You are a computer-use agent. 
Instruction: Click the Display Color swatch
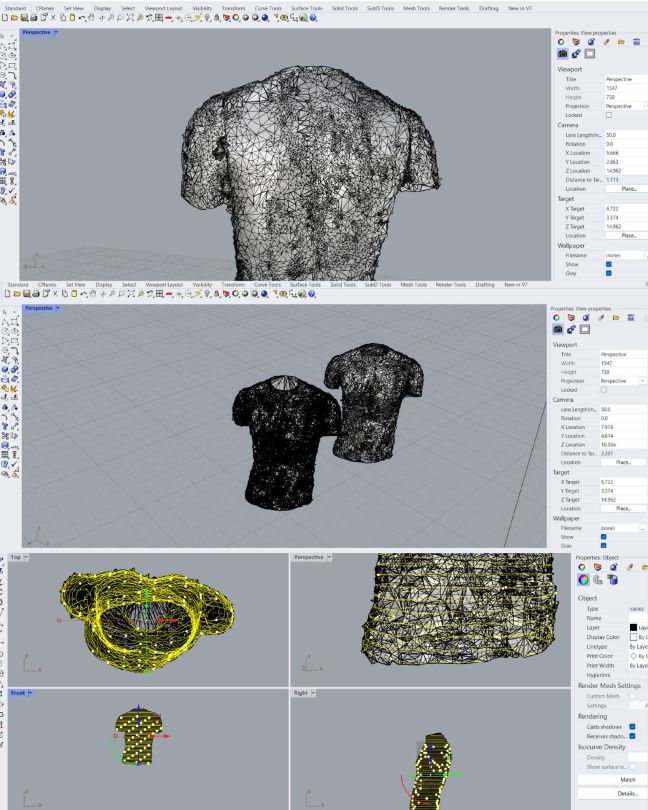pyautogui.click(x=633, y=636)
